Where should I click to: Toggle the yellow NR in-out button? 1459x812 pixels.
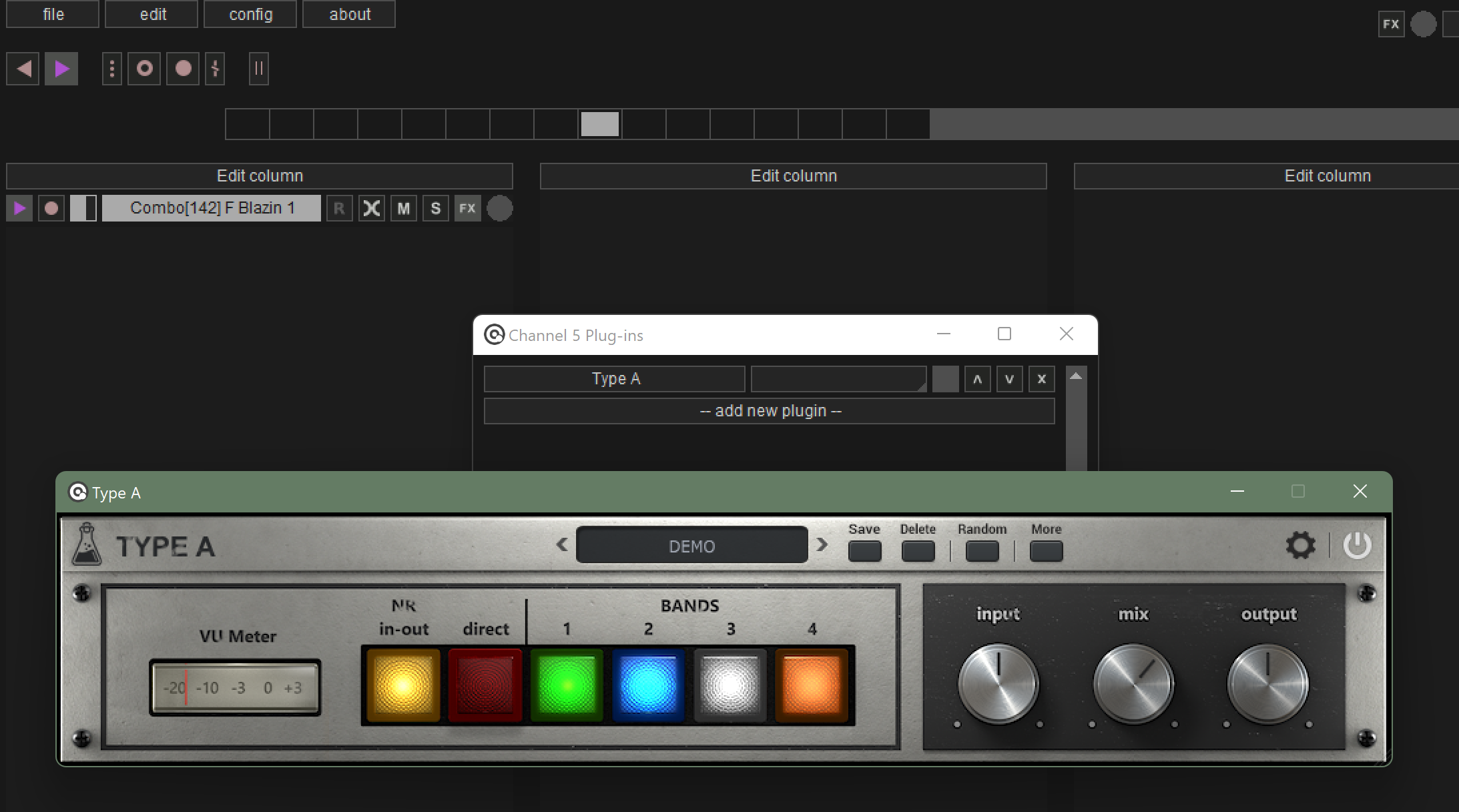click(x=401, y=685)
